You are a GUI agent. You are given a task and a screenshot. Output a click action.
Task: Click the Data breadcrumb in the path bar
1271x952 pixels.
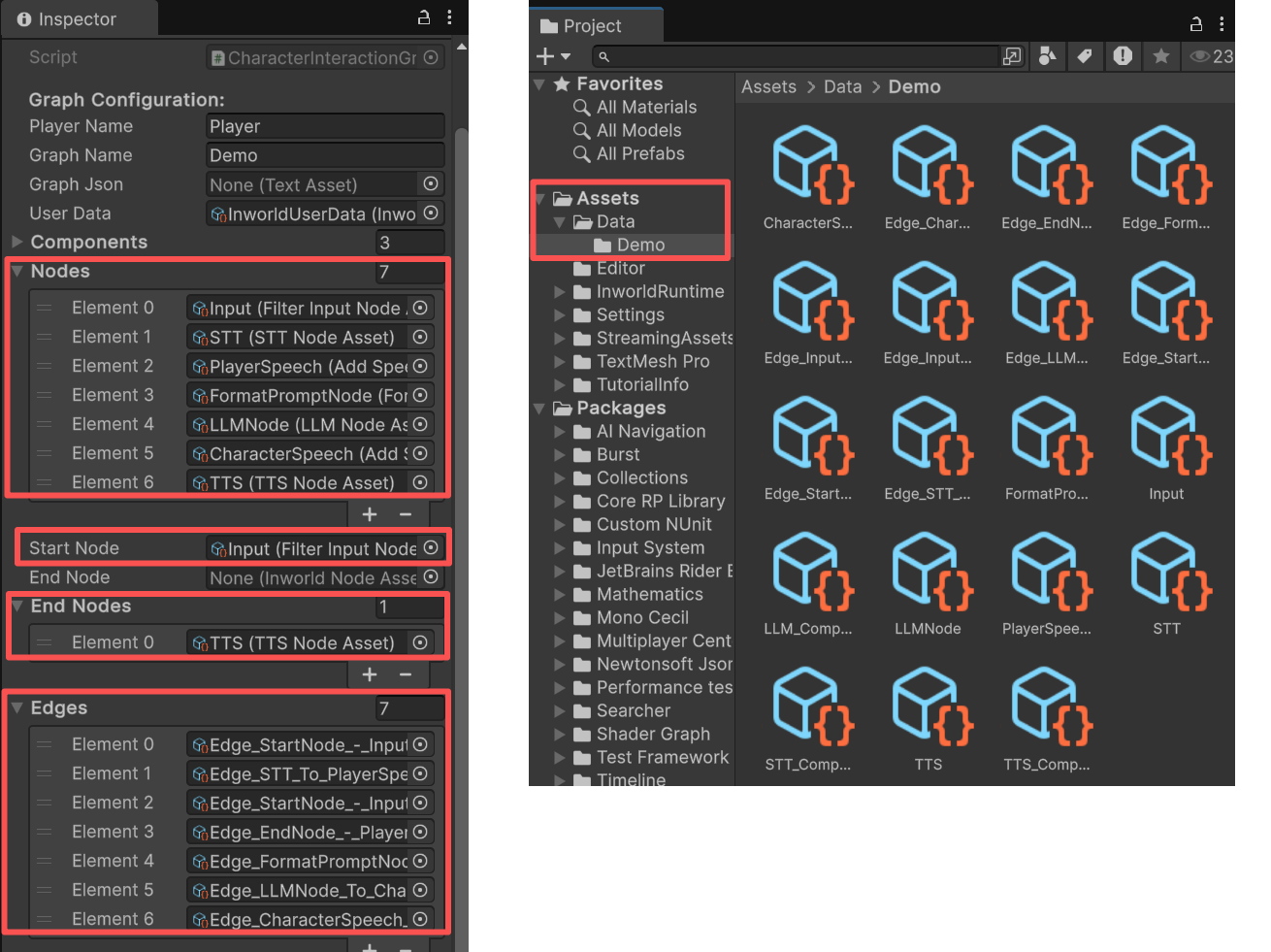pyautogui.click(x=842, y=86)
